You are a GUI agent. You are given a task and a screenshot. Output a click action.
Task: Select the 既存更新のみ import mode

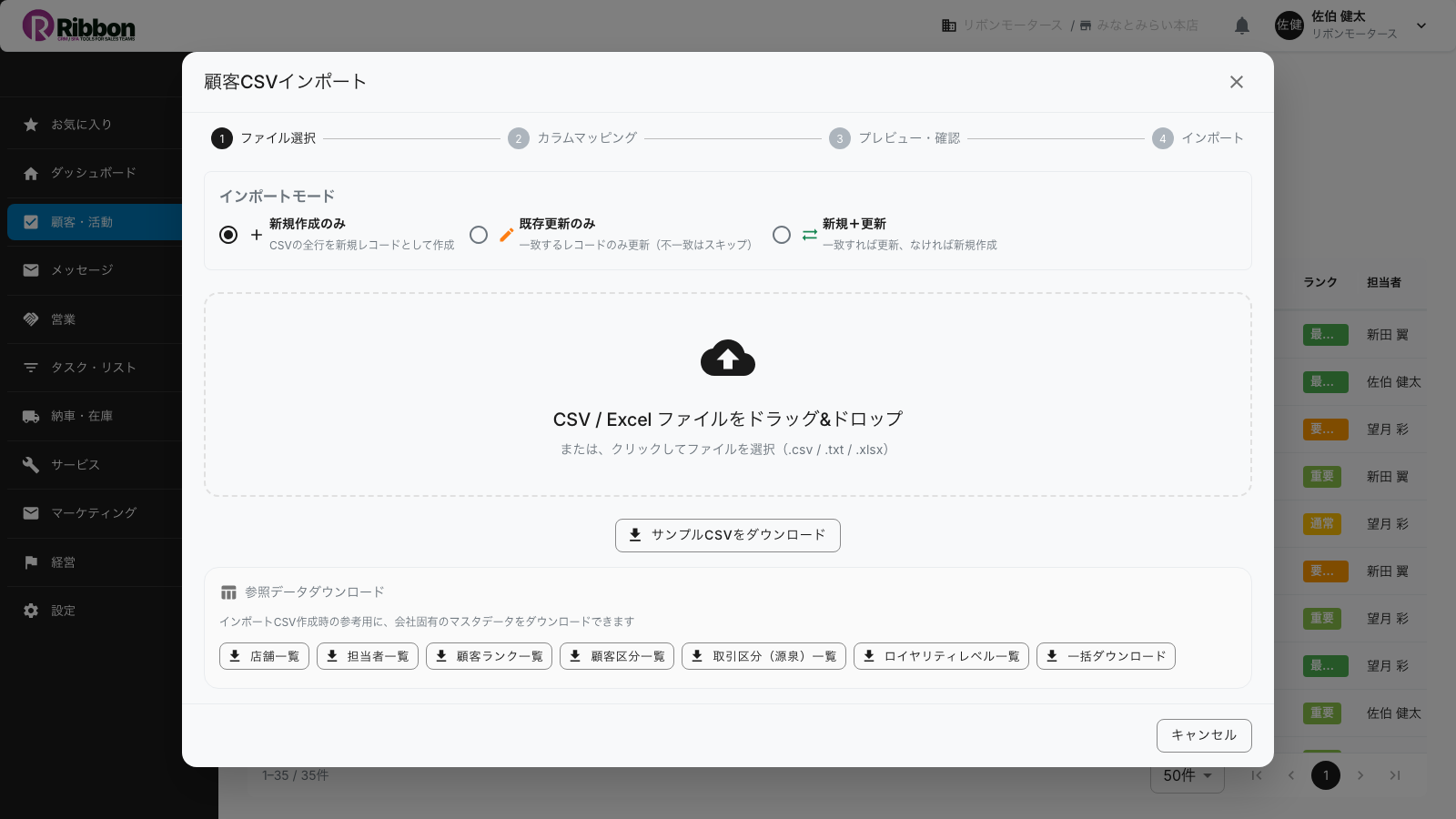pos(479,235)
